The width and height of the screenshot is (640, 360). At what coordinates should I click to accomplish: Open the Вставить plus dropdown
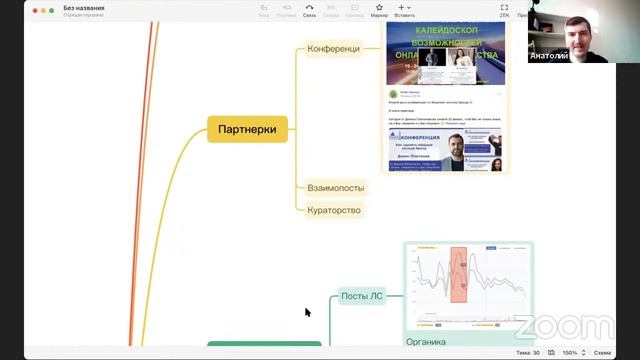click(404, 11)
